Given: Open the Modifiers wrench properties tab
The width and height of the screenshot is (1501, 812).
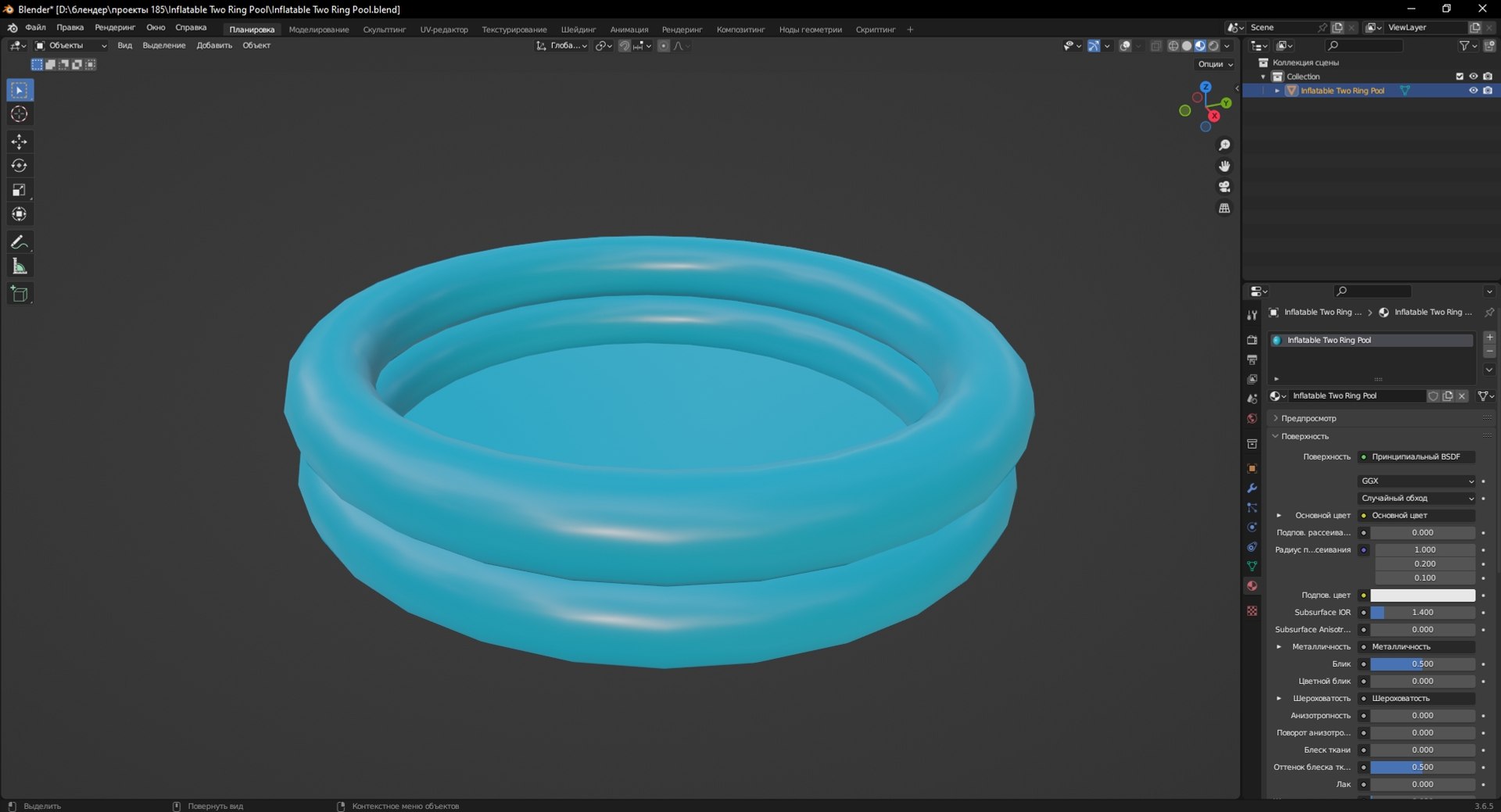Looking at the screenshot, I should click(1252, 488).
